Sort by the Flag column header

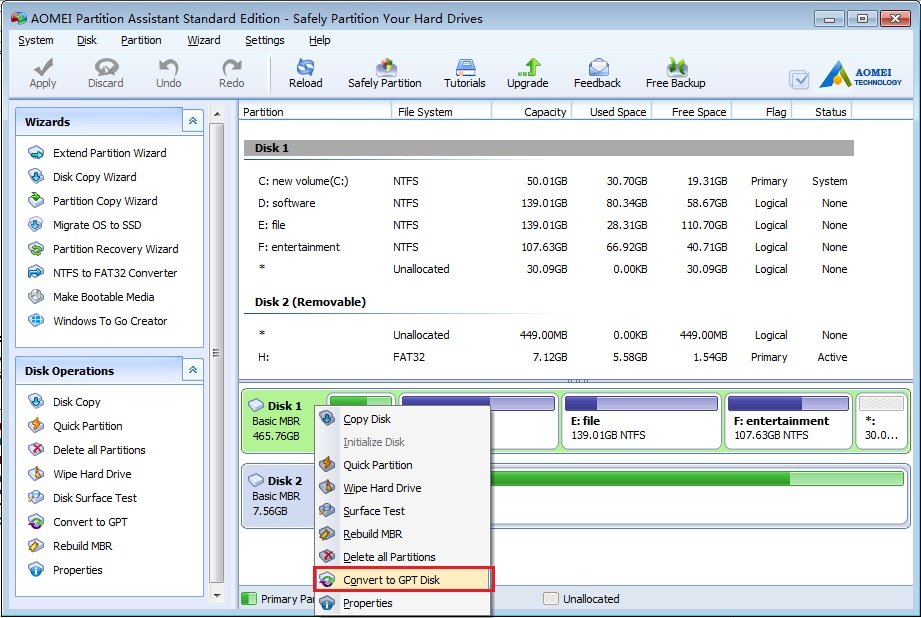(x=762, y=112)
